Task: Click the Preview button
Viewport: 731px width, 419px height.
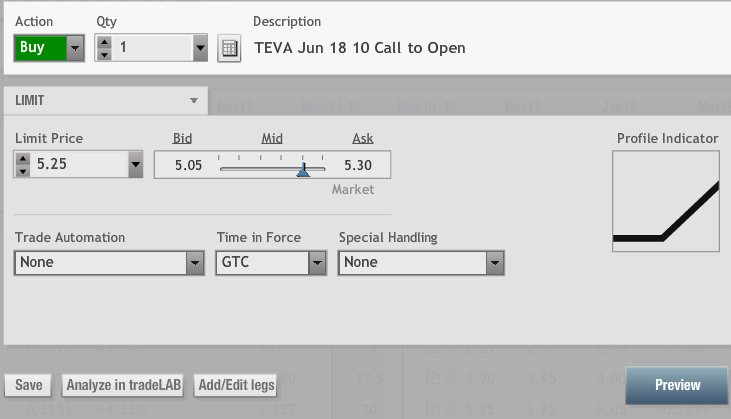Action: (x=676, y=385)
